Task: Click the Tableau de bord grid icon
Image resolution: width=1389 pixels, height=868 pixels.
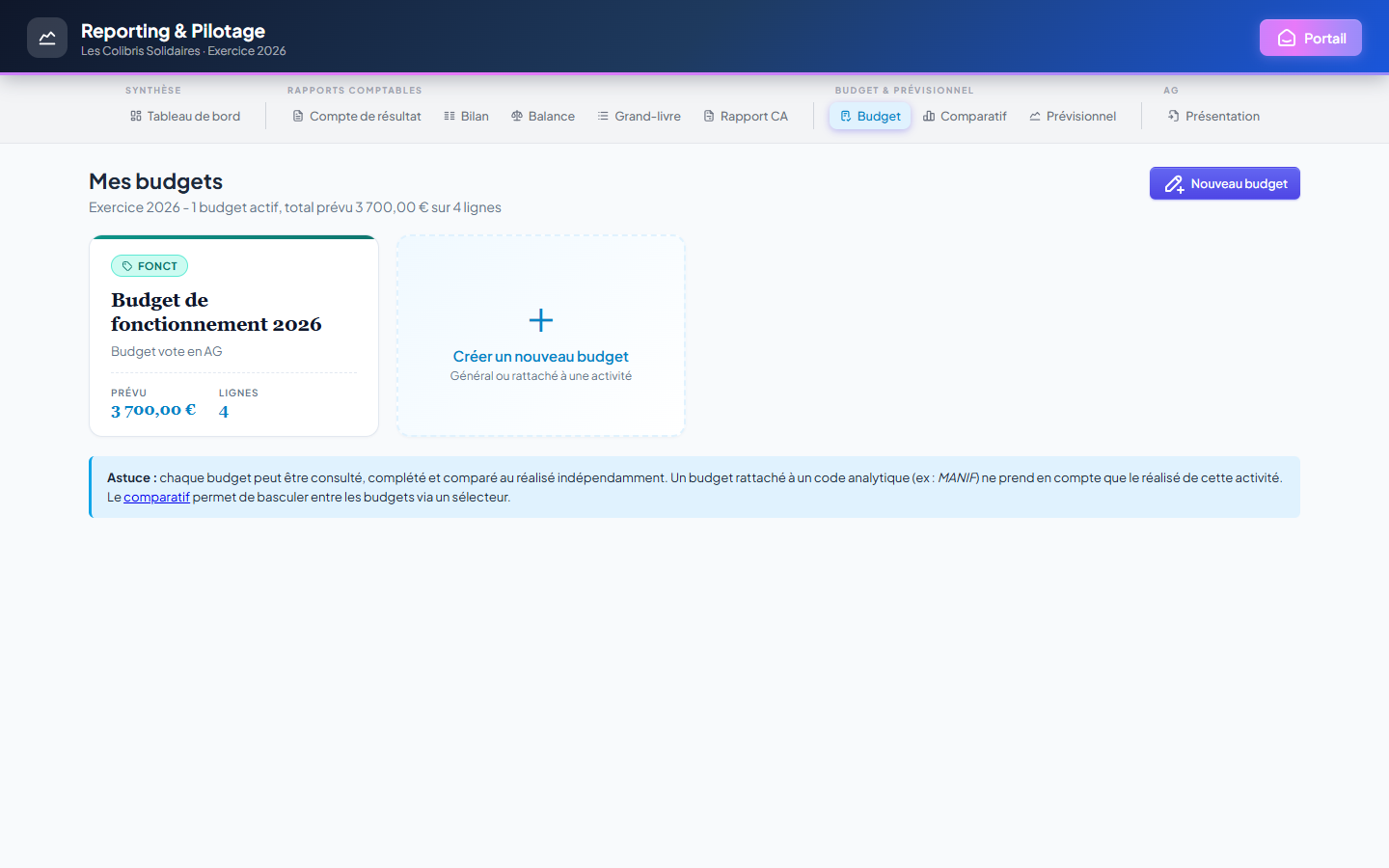Action: coord(136,116)
